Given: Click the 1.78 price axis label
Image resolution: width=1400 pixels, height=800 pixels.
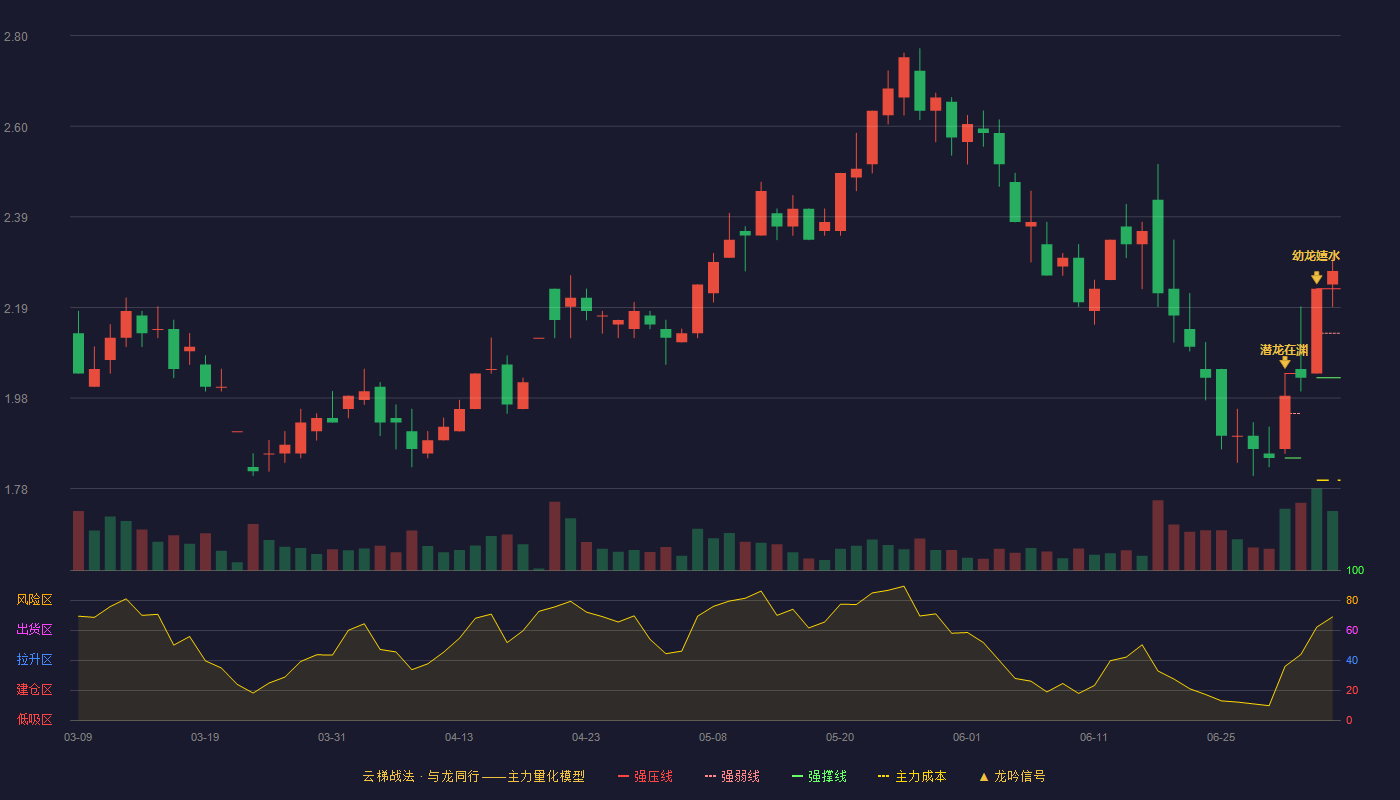Looking at the screenshot, I should coord(16,489).
